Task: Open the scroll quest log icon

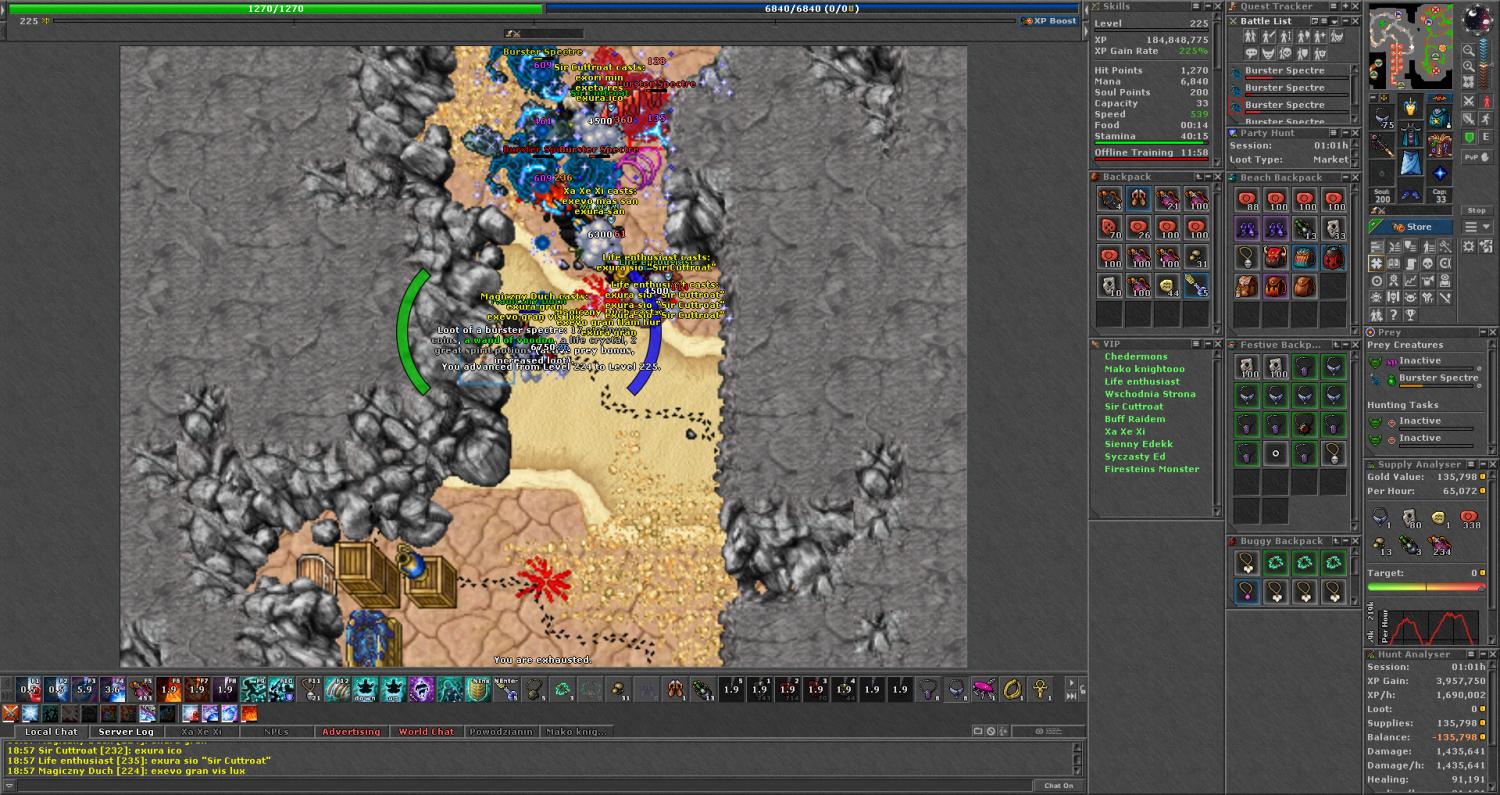Action: 1411,263
